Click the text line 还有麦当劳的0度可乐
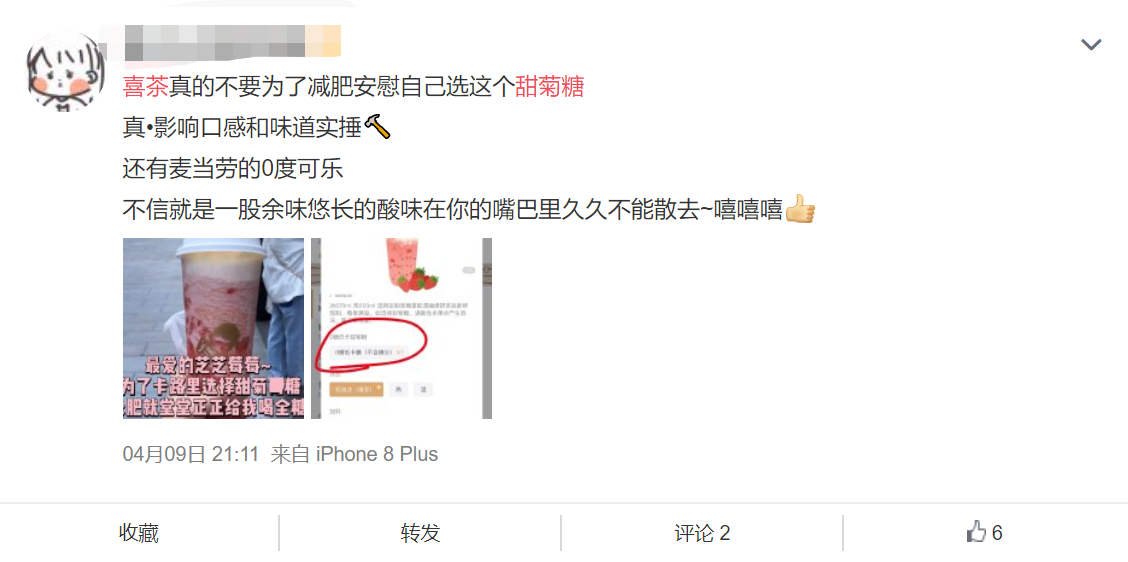 233,169
